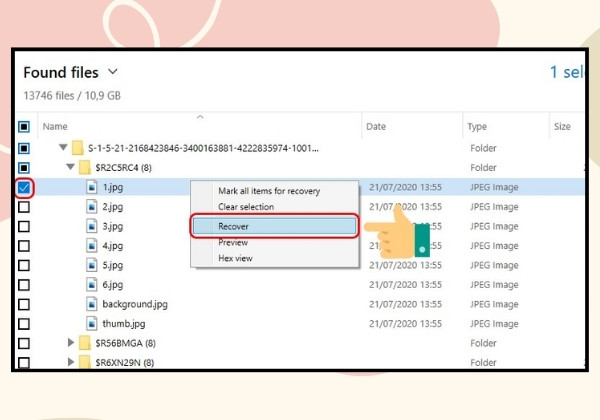This screenshot has height=420, width=600.
Task: Click '13746 files / 10,9 GB' summary text
Action: click(72, 96)
